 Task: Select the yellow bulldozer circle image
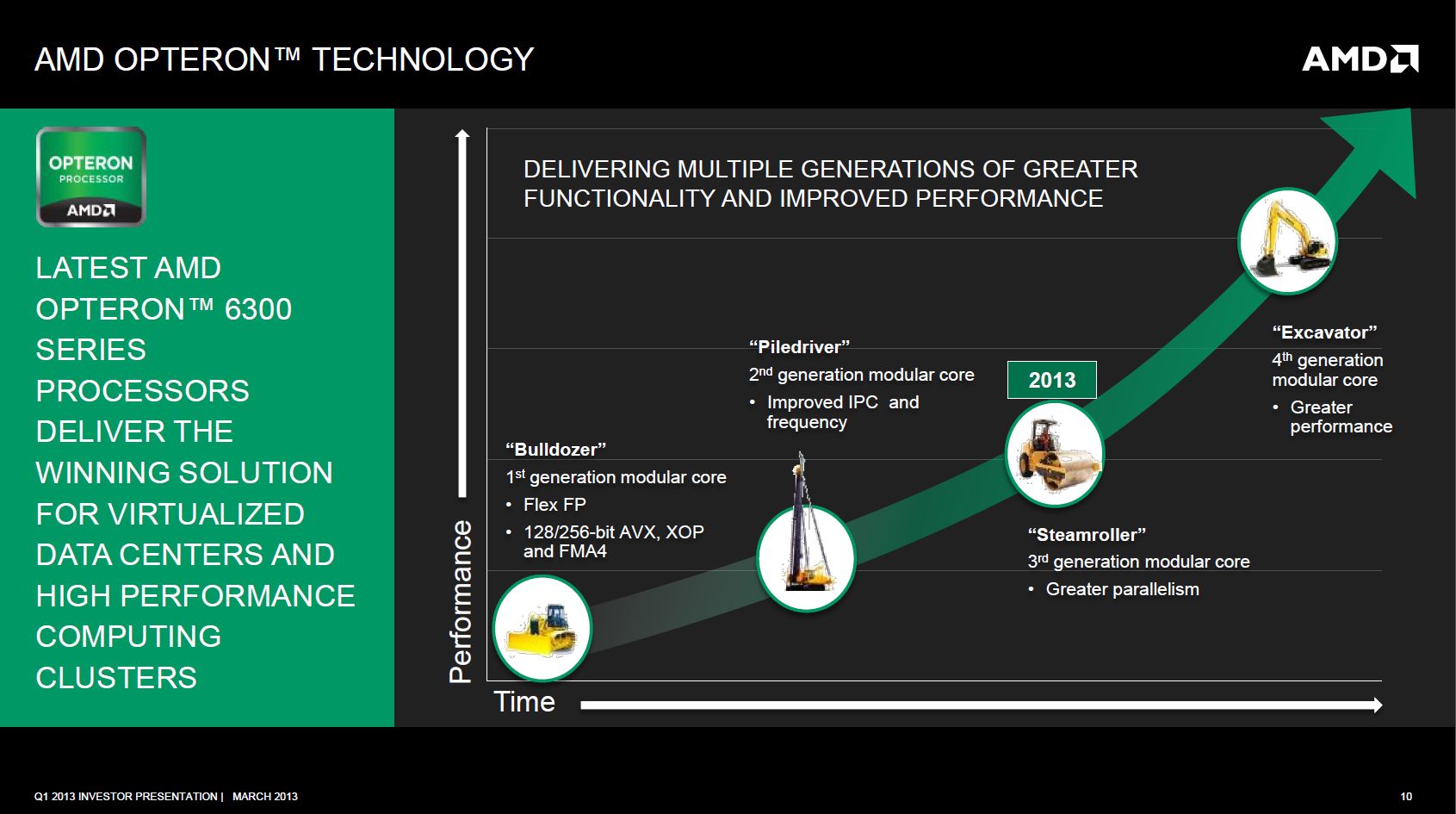coord(542,628)
